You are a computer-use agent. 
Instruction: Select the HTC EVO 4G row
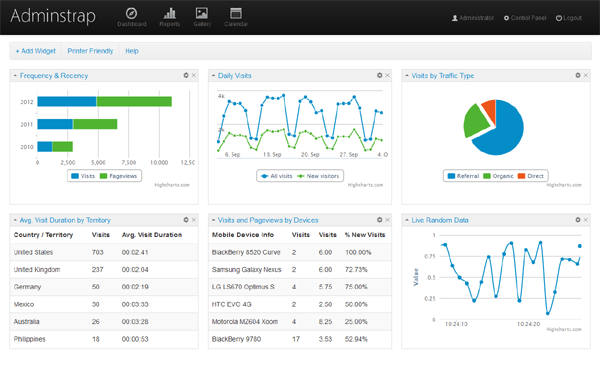pyautogui.click(x=300, y=304)
